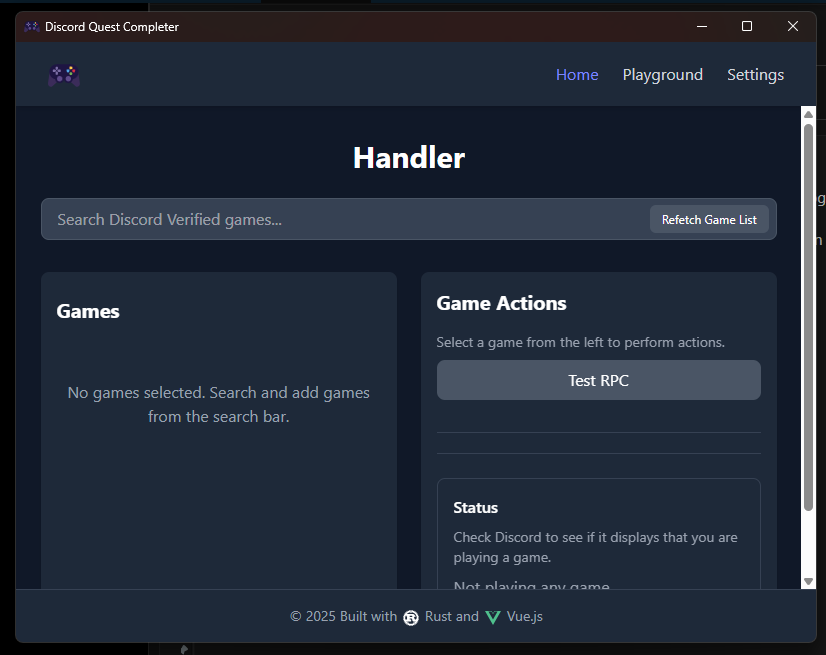Click the vertical scrollbar thumb
The width and height of the screenshot is (826, 655).
tap(808, 317)
